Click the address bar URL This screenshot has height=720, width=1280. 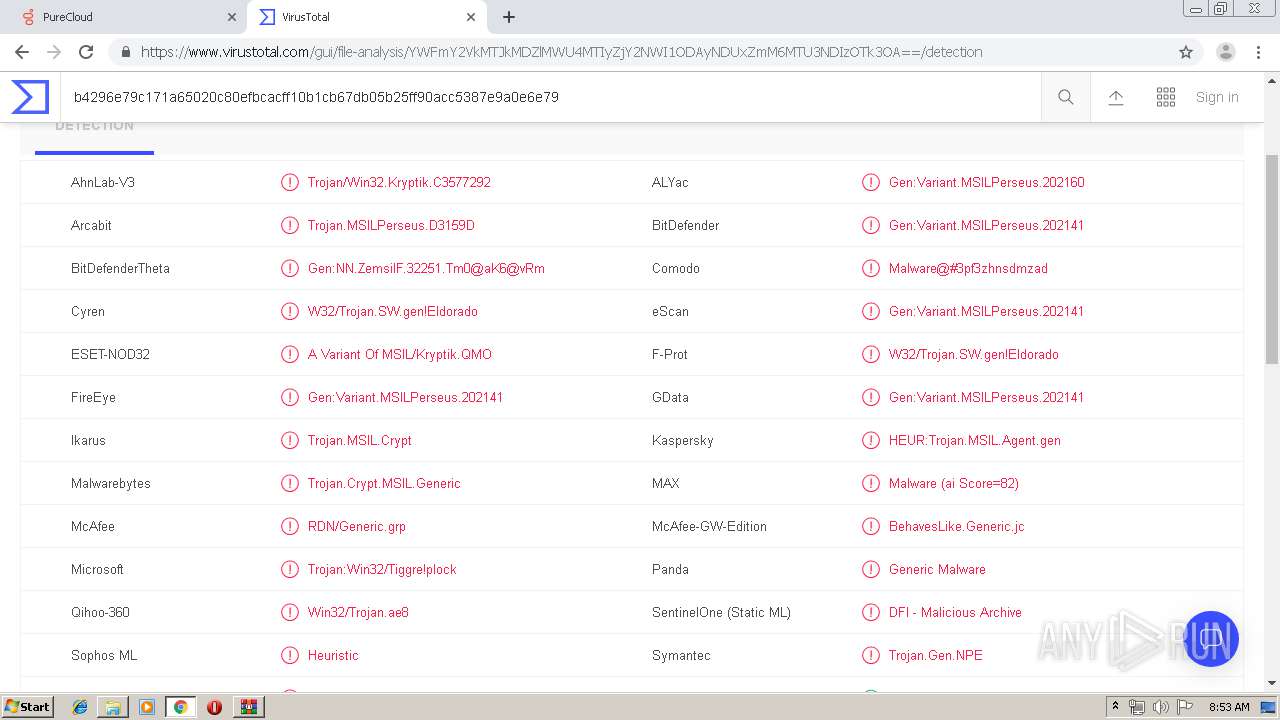561,52
